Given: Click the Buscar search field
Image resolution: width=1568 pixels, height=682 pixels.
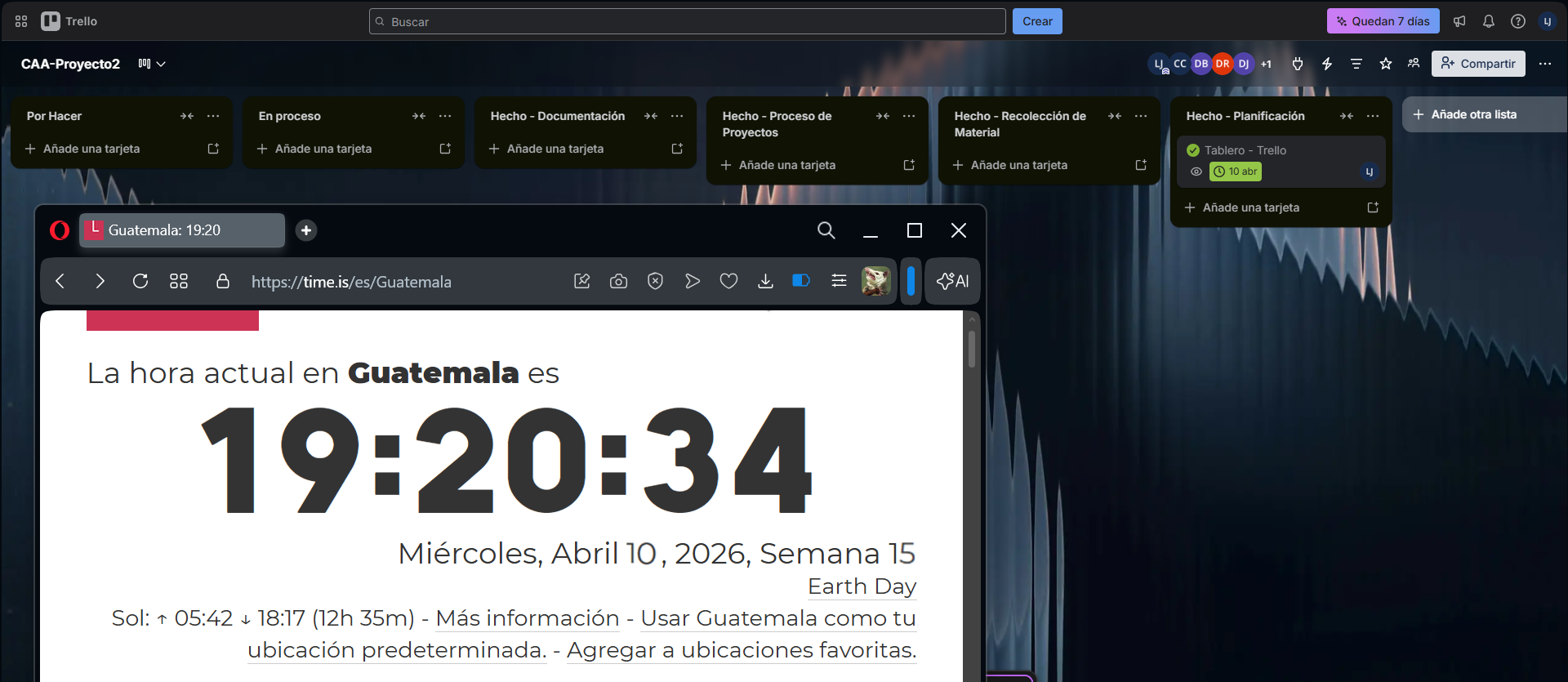Looking at the screenshot, I should [687, 21].
